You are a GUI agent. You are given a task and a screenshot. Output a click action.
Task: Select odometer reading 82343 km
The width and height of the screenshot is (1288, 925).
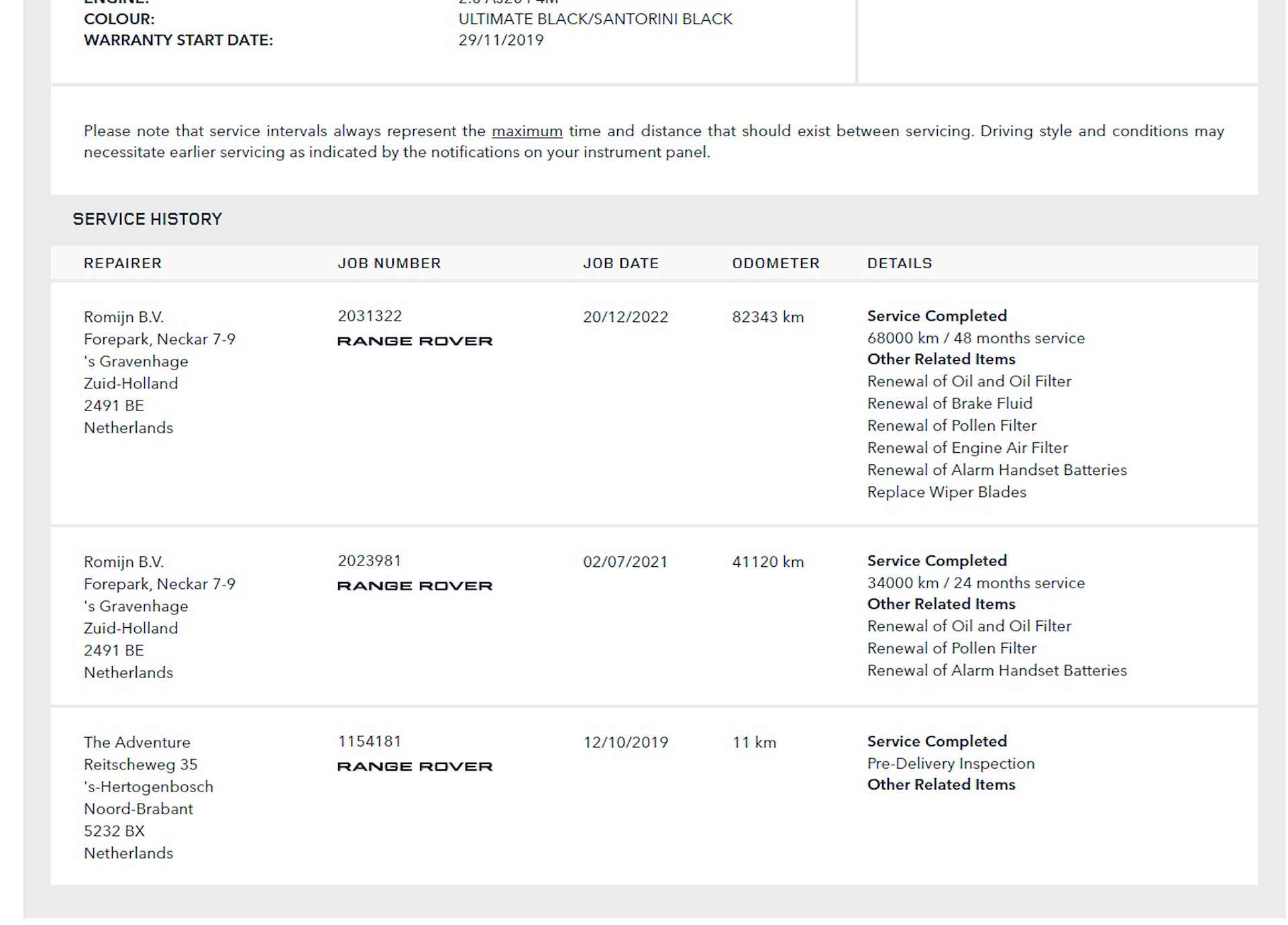(x=768, y=317)
